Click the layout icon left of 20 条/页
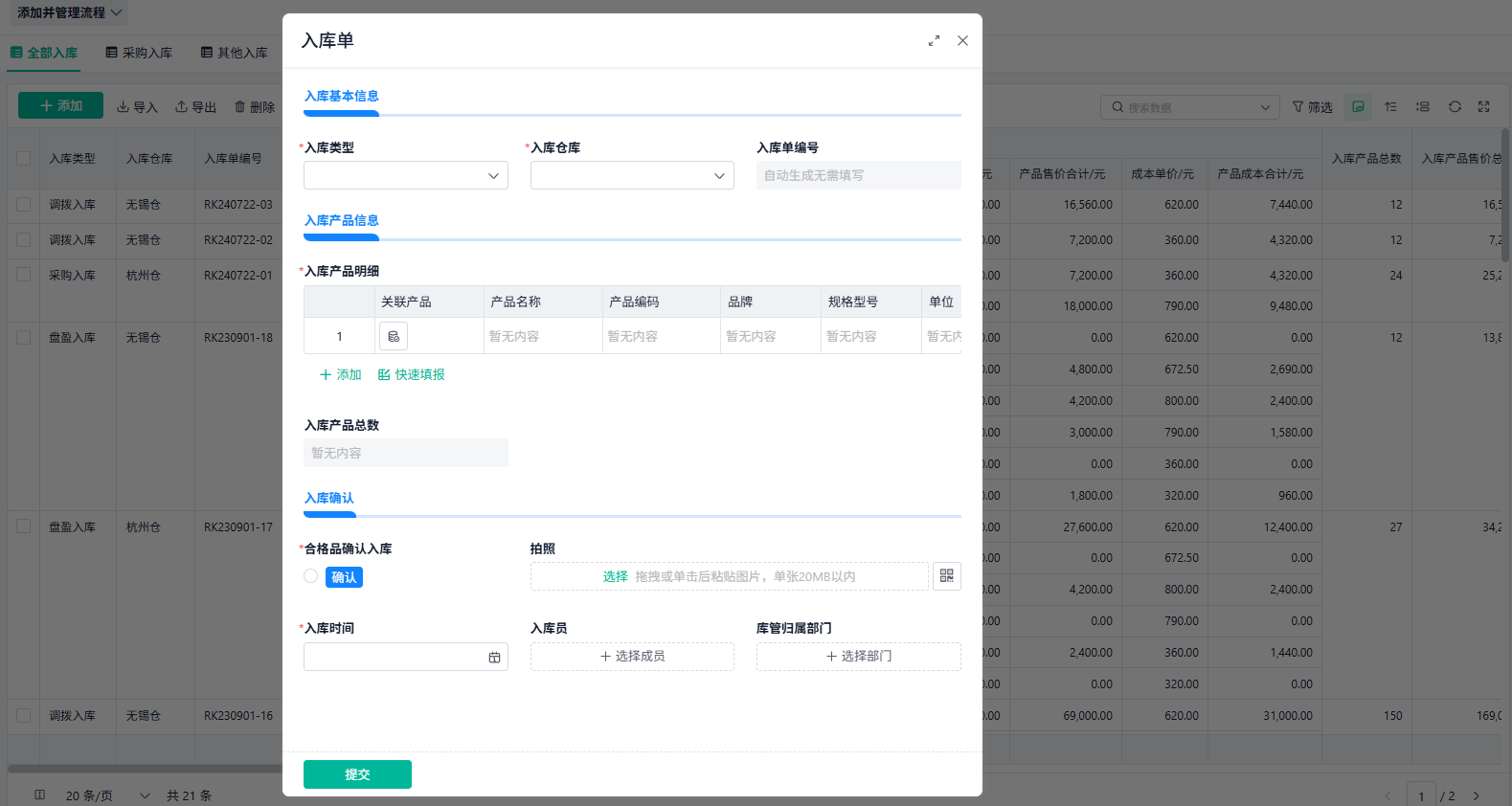Viewport: 1512px width, 806px height. click(39, 795)
